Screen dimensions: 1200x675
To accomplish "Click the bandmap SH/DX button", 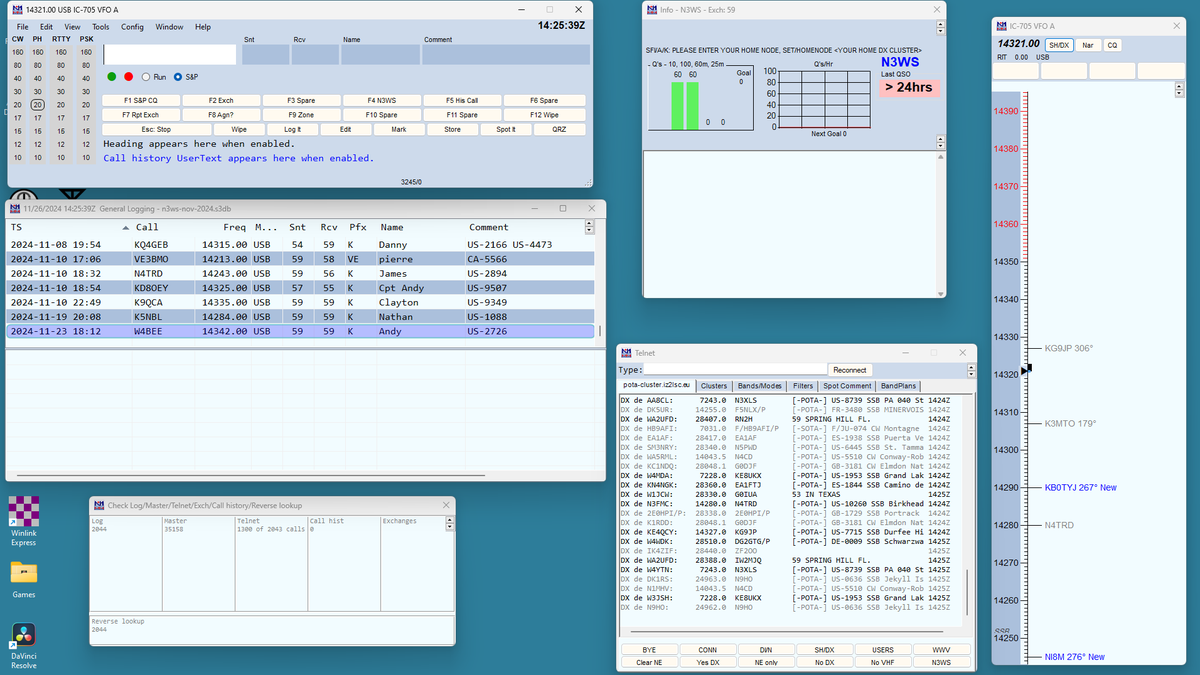I will click(x=1058, y=45).
